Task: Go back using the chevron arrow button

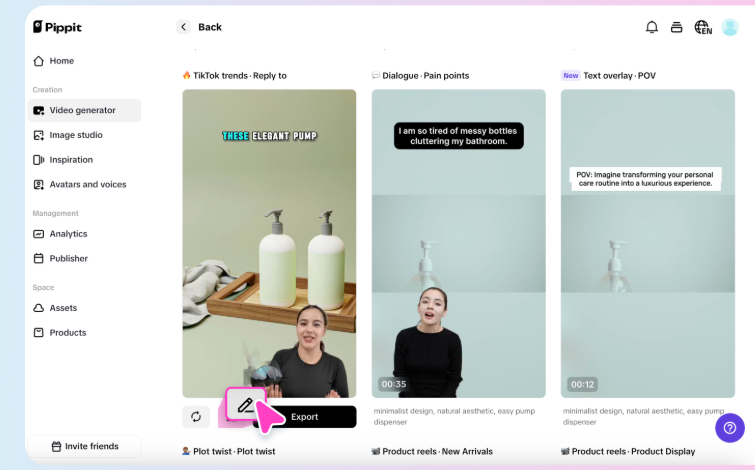Action: [x=183, y=27]
